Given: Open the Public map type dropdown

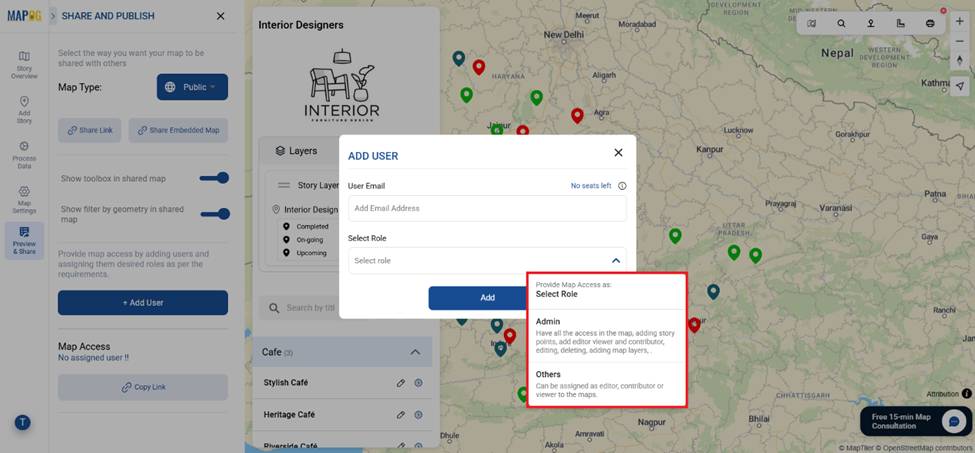Looking at the screenshot, I should (192, 87).
